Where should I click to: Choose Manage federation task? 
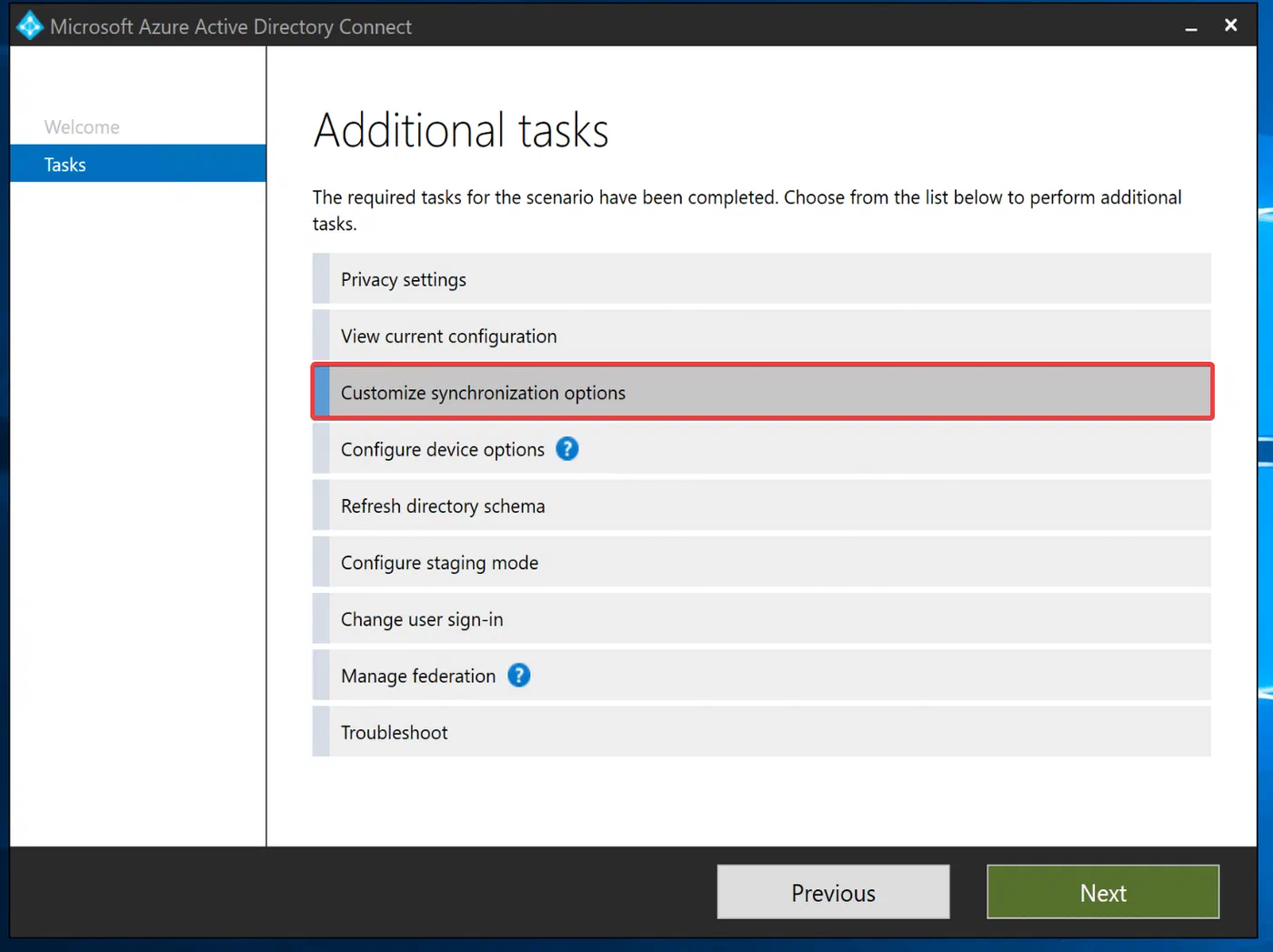point(762,676)
